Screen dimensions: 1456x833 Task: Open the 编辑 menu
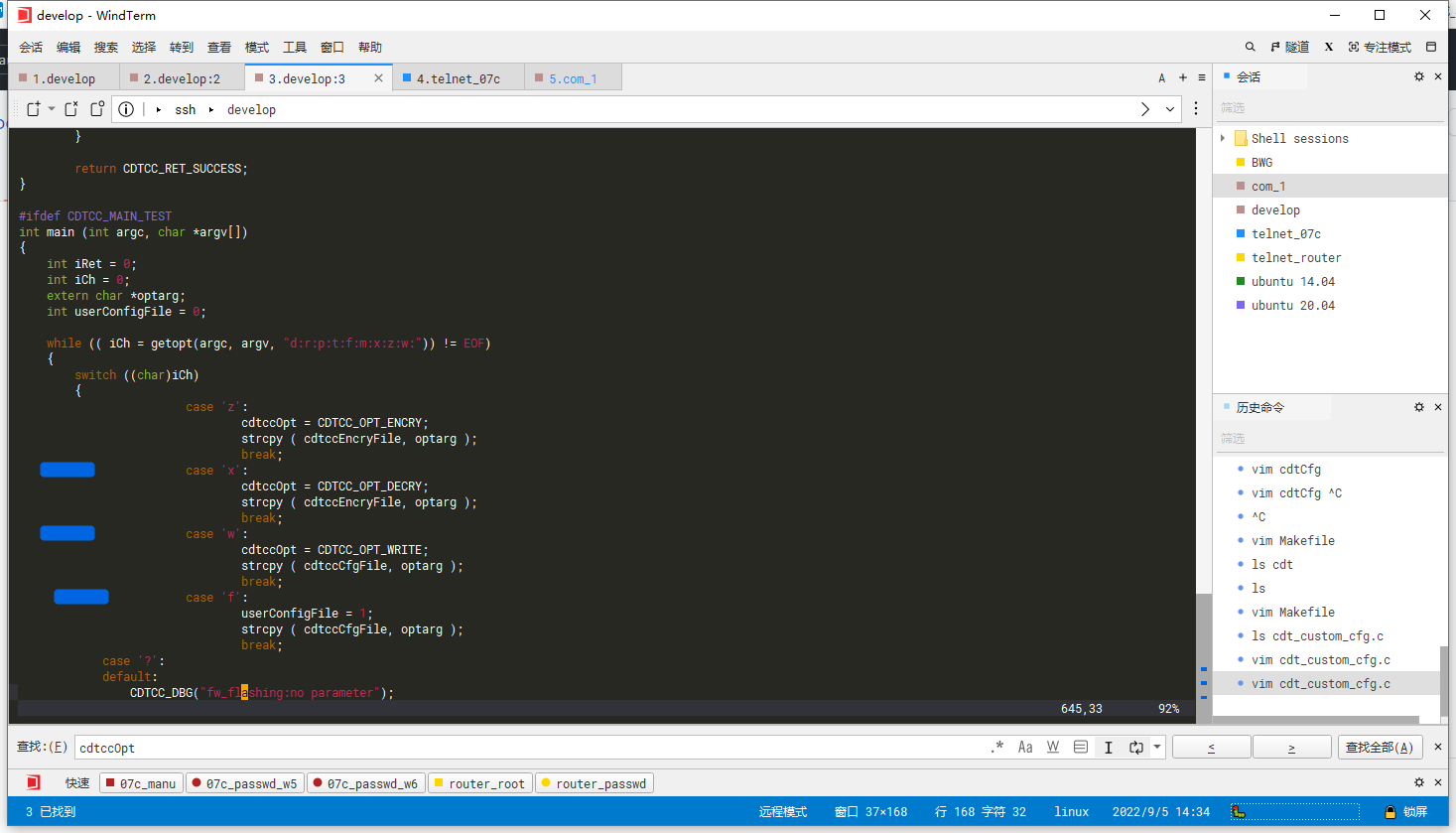[68, 47]
